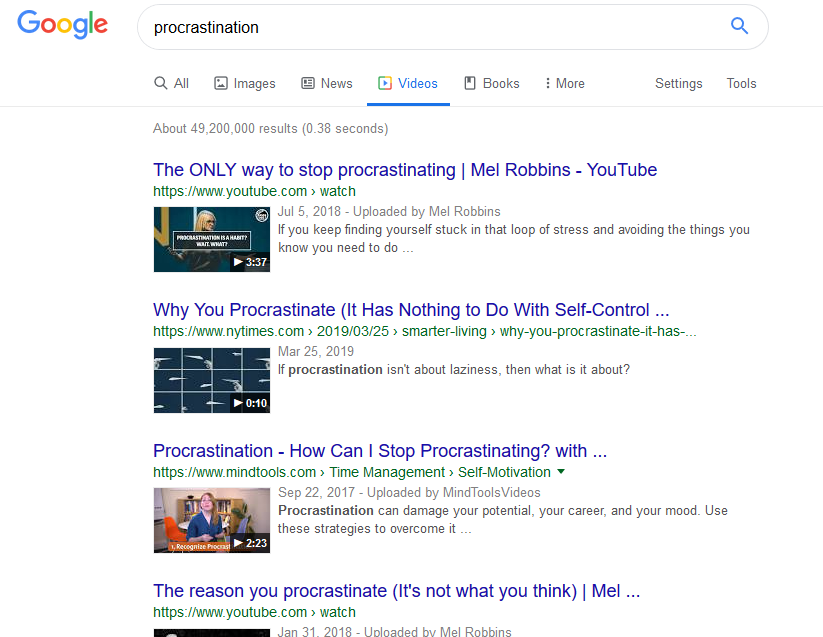Click the "About 49,200,000 results" text
Viewport: 823px width, 637px height.
[270, 129]
